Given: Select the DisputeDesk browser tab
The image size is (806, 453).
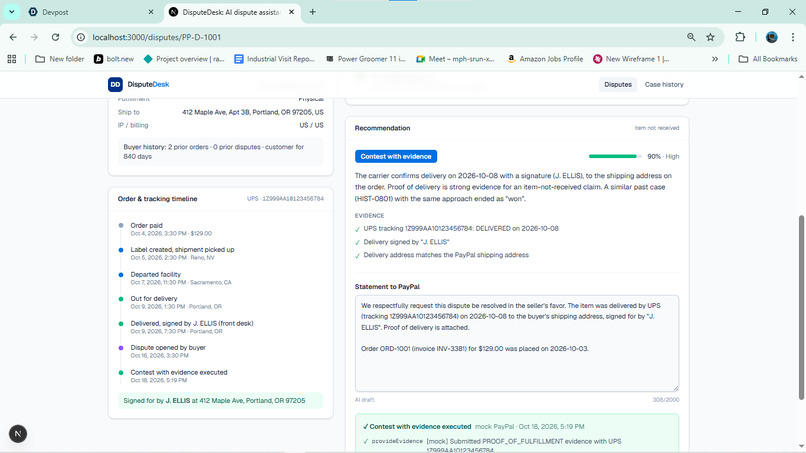Looking at the screenshot, I should pyautogui.click(x=231, y=12).
